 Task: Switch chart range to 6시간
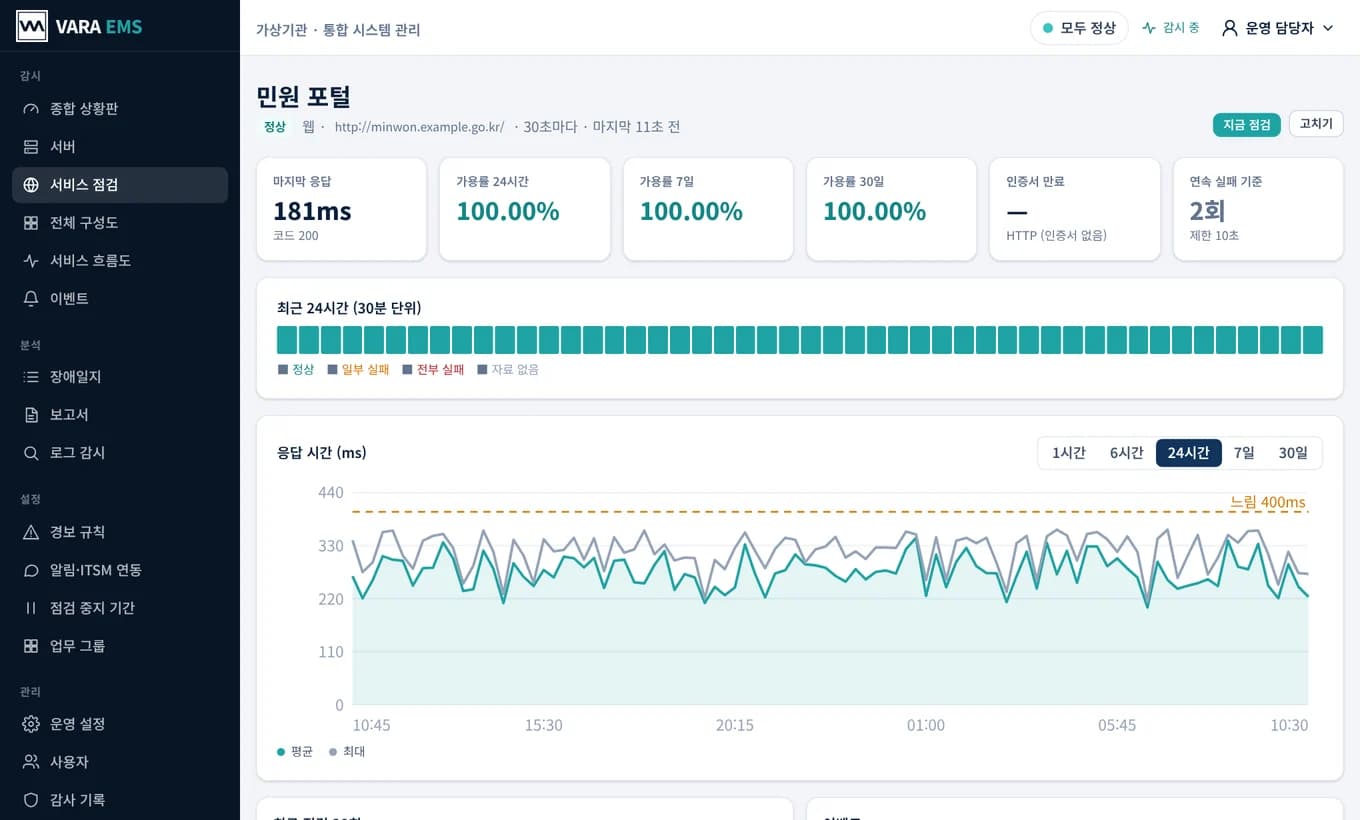click(x=1126, y=452)
